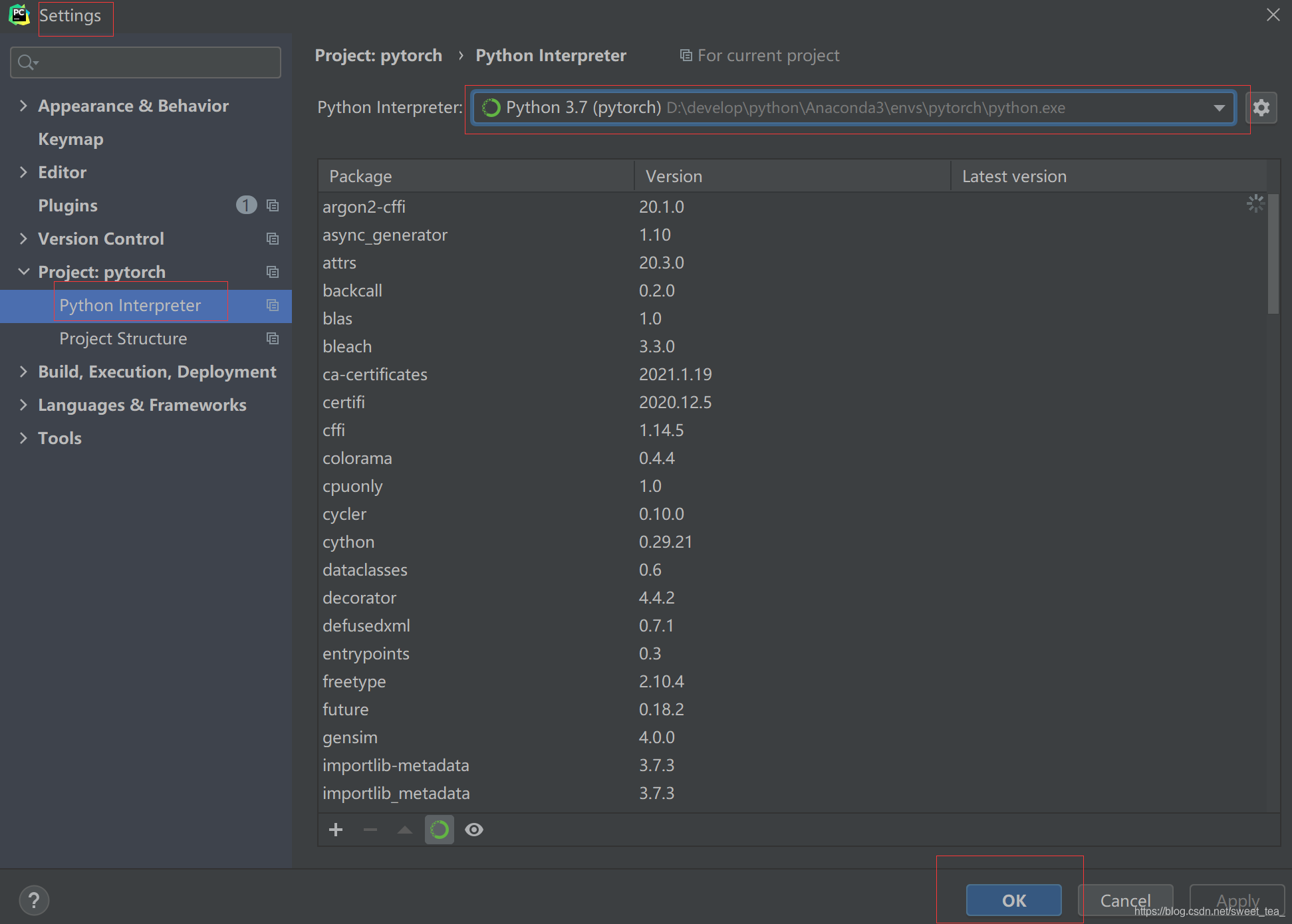
Task: Select Keymap in settings sidebar
Action: (70, 139)
